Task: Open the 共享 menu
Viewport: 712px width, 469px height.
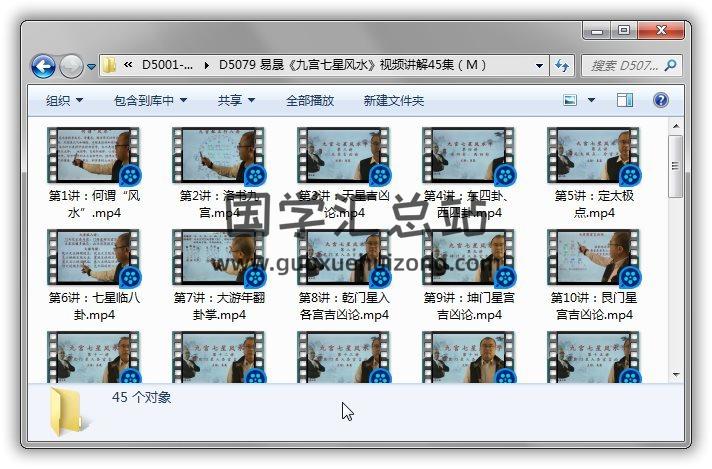Action: coord(236,101)
